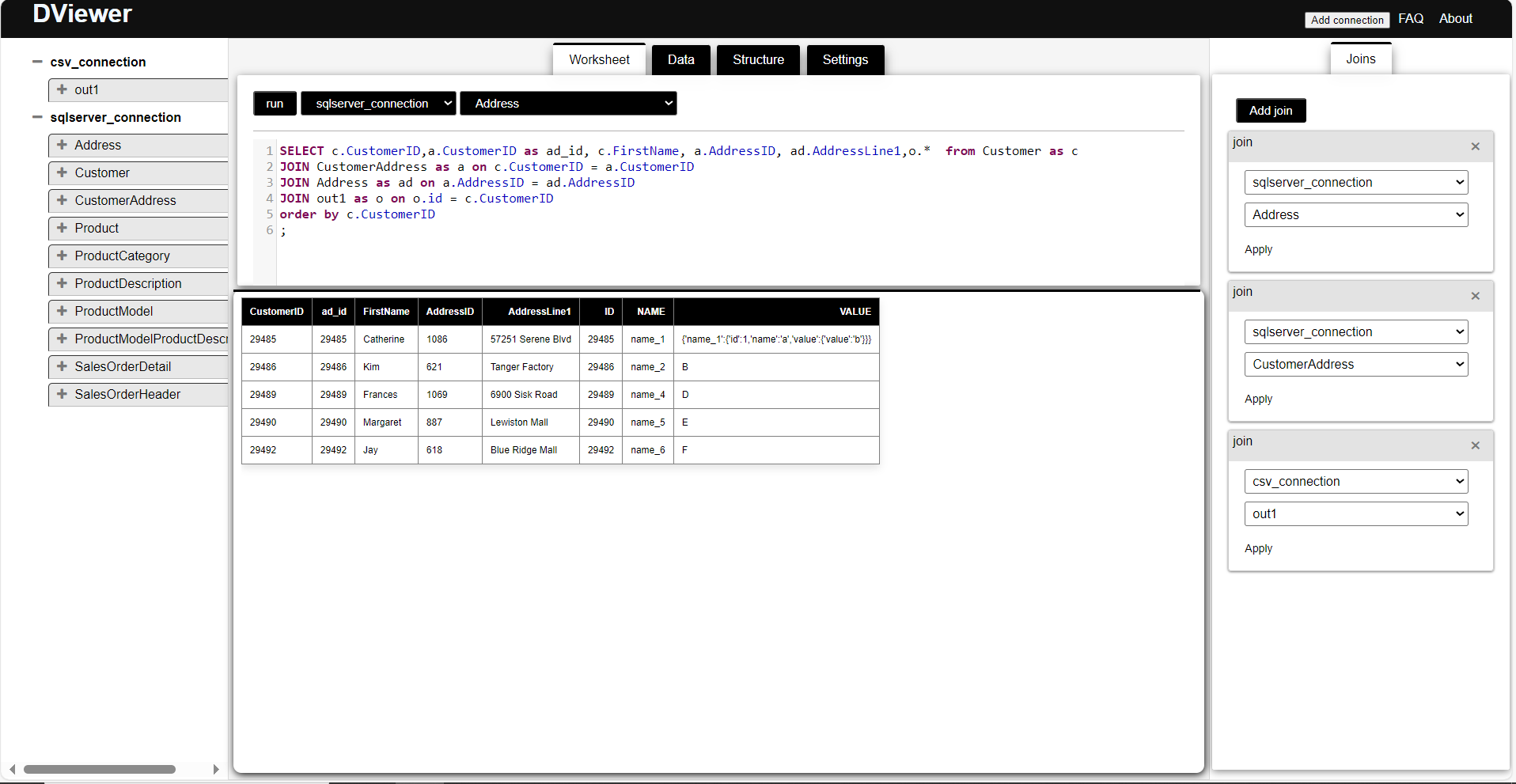The width and height of the screenshot is (1516, 784).
Task: Expand ProductModelProductDescription plus icon
Action: [x=62, y=339]
